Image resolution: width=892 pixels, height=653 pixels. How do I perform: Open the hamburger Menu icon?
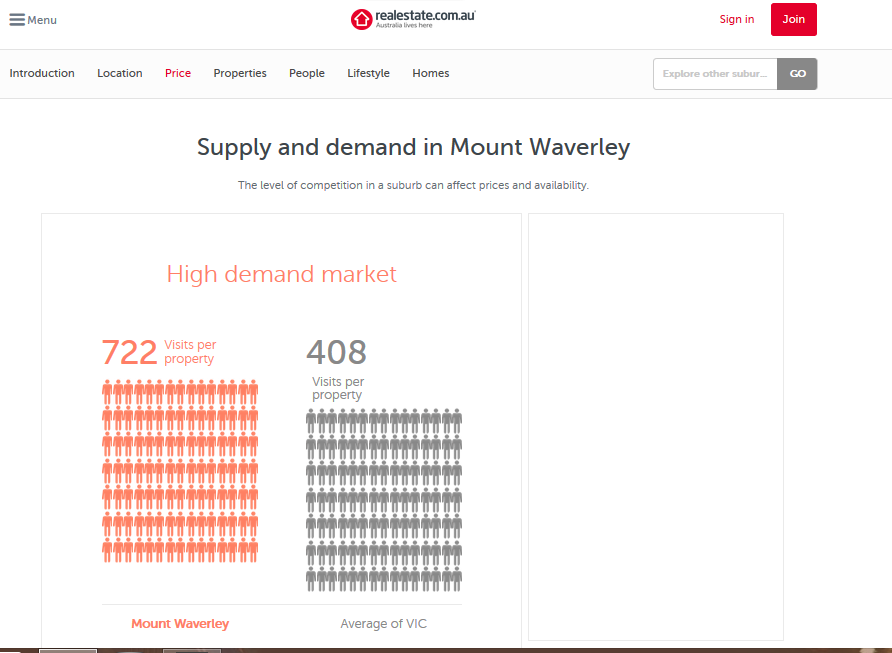(x=17, y=20)
